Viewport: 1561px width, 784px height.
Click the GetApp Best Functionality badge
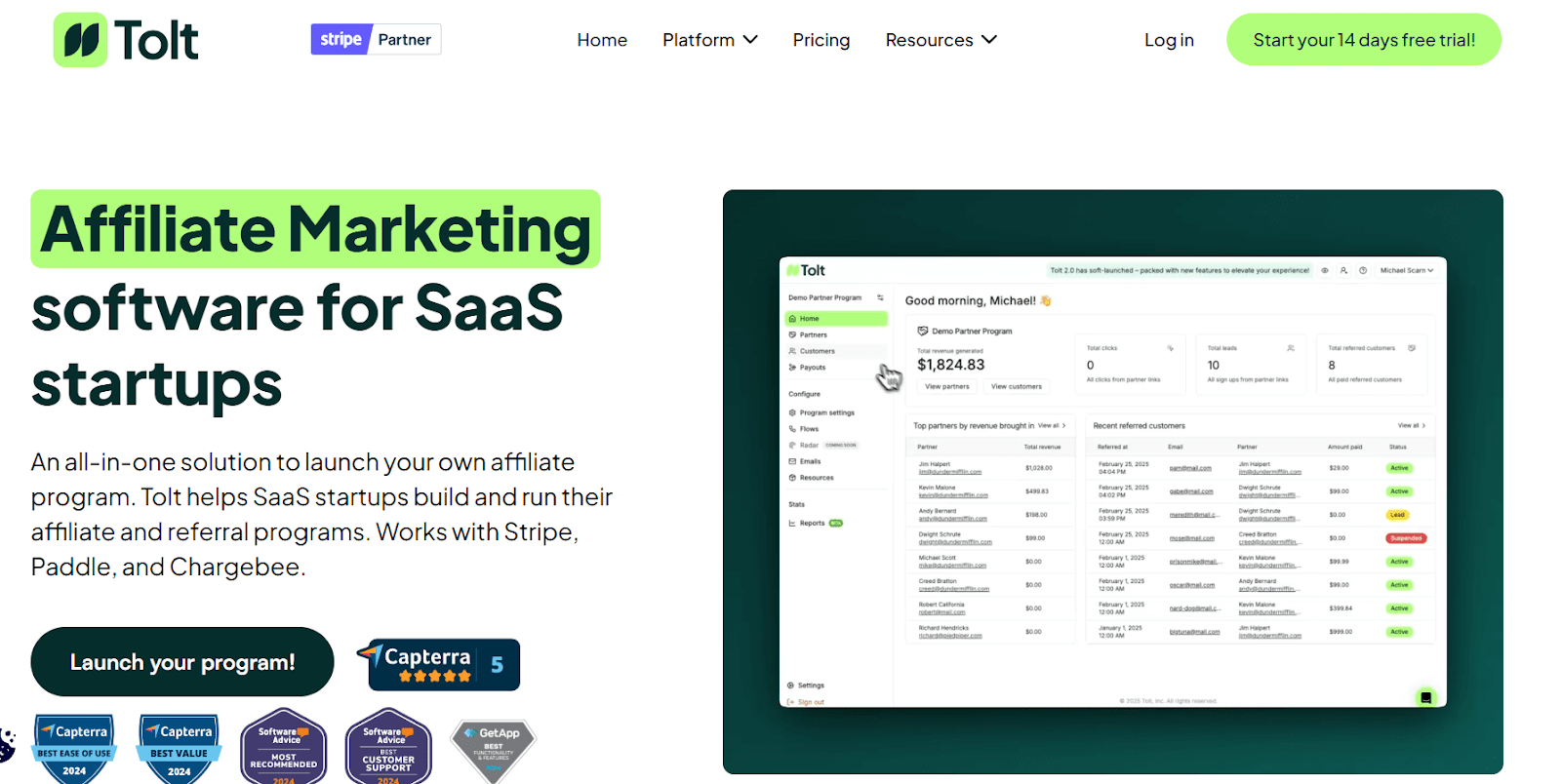[x=494, y=751]
